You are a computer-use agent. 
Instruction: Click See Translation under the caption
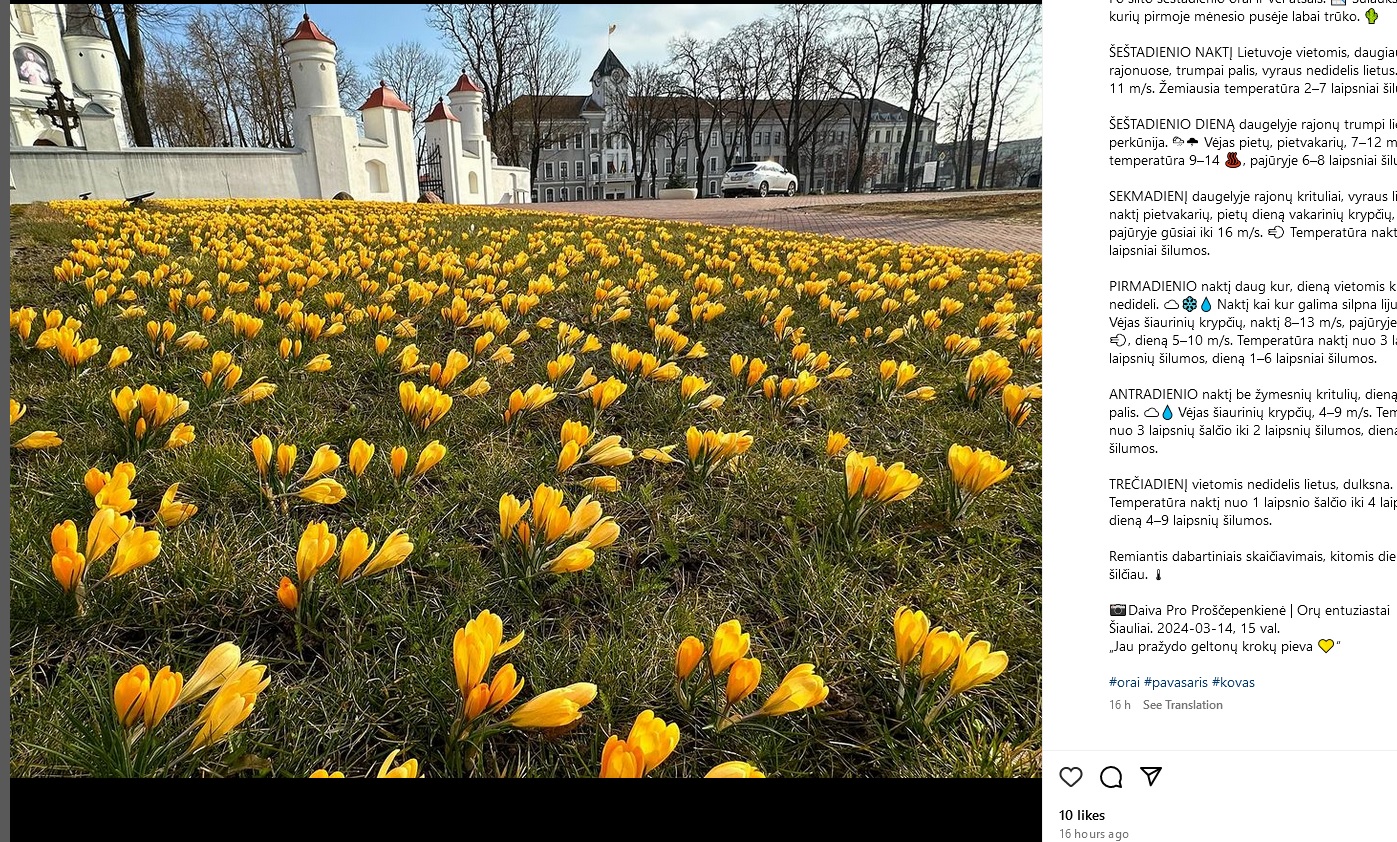click(1183, 705)
